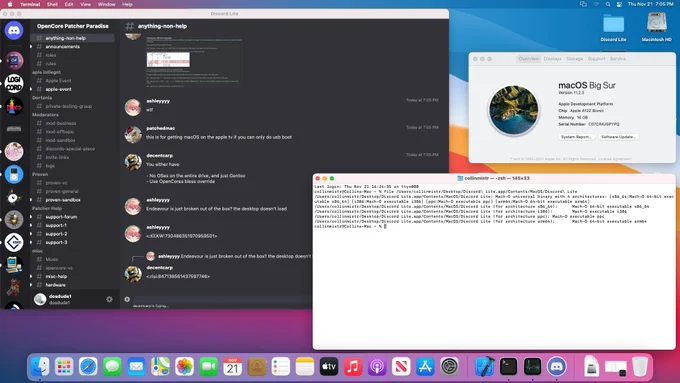The width and height of the screenshot is (680, 383).
Task: Switch to Displays tab in About This Mac
Action: point(552,59)
